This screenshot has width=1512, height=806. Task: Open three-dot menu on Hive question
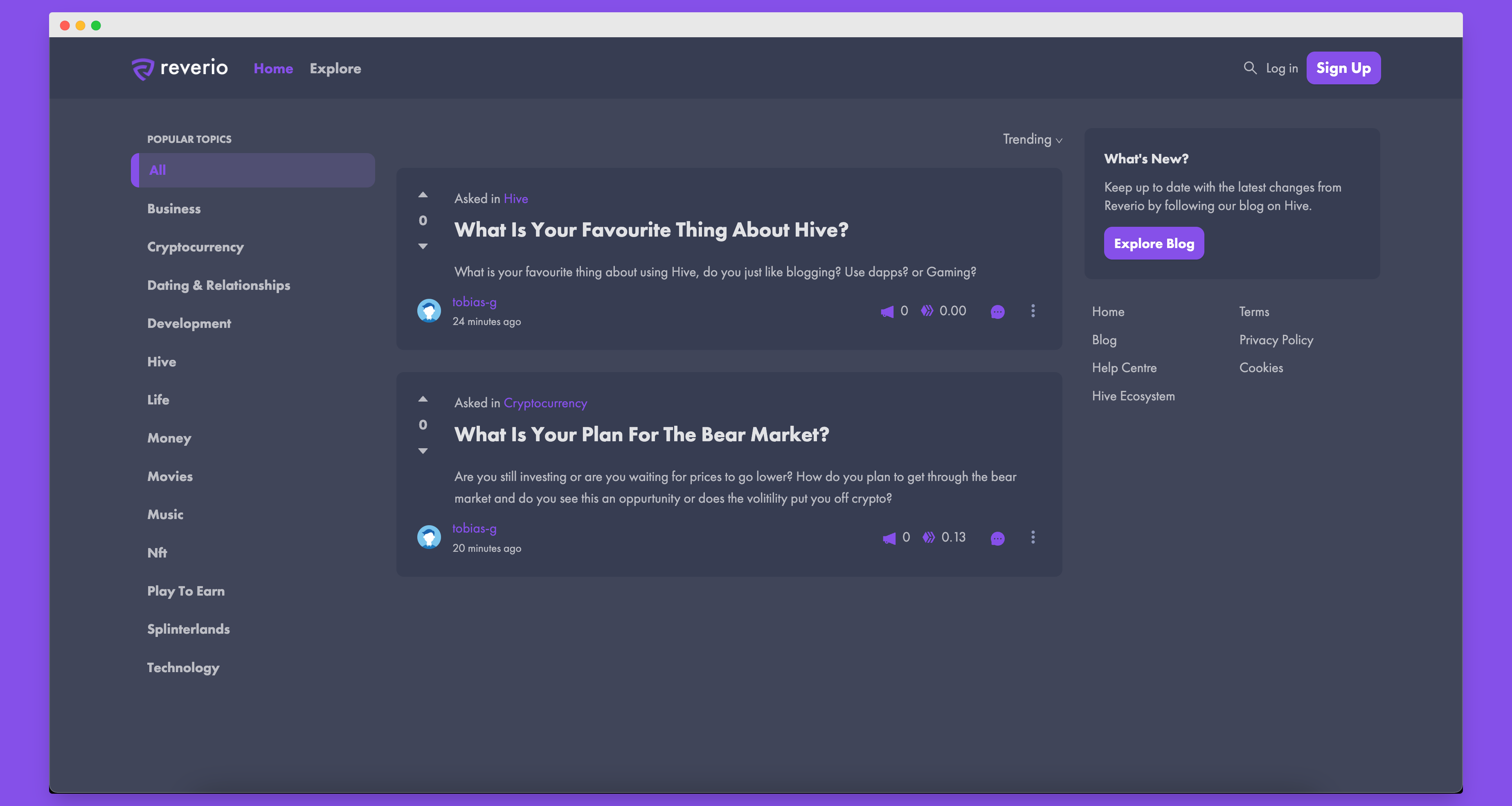click(1033, 311)
